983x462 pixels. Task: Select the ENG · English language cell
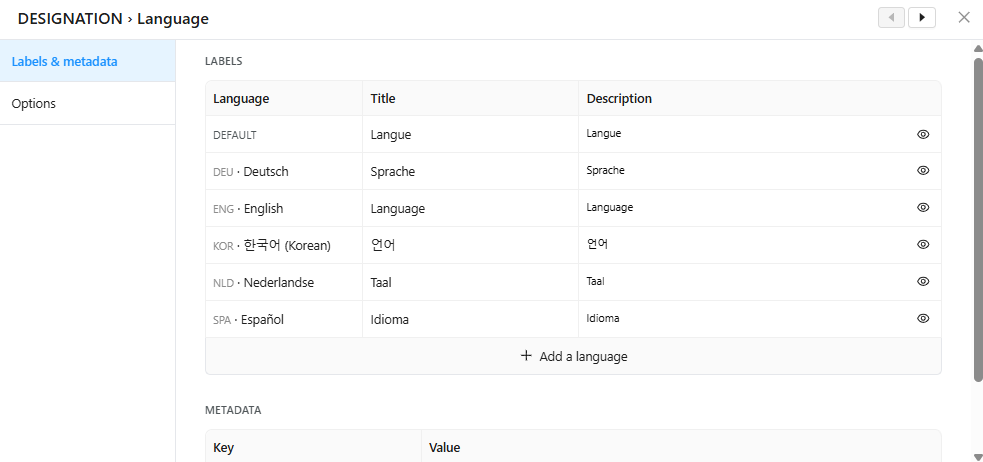tap(284, 208)
